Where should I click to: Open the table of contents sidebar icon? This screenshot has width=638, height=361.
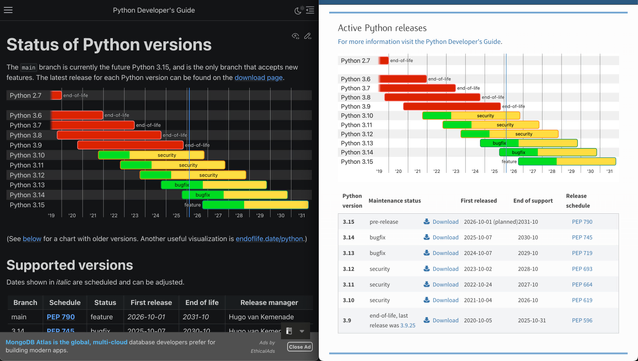pyautogui.click(x=310, y=10)
